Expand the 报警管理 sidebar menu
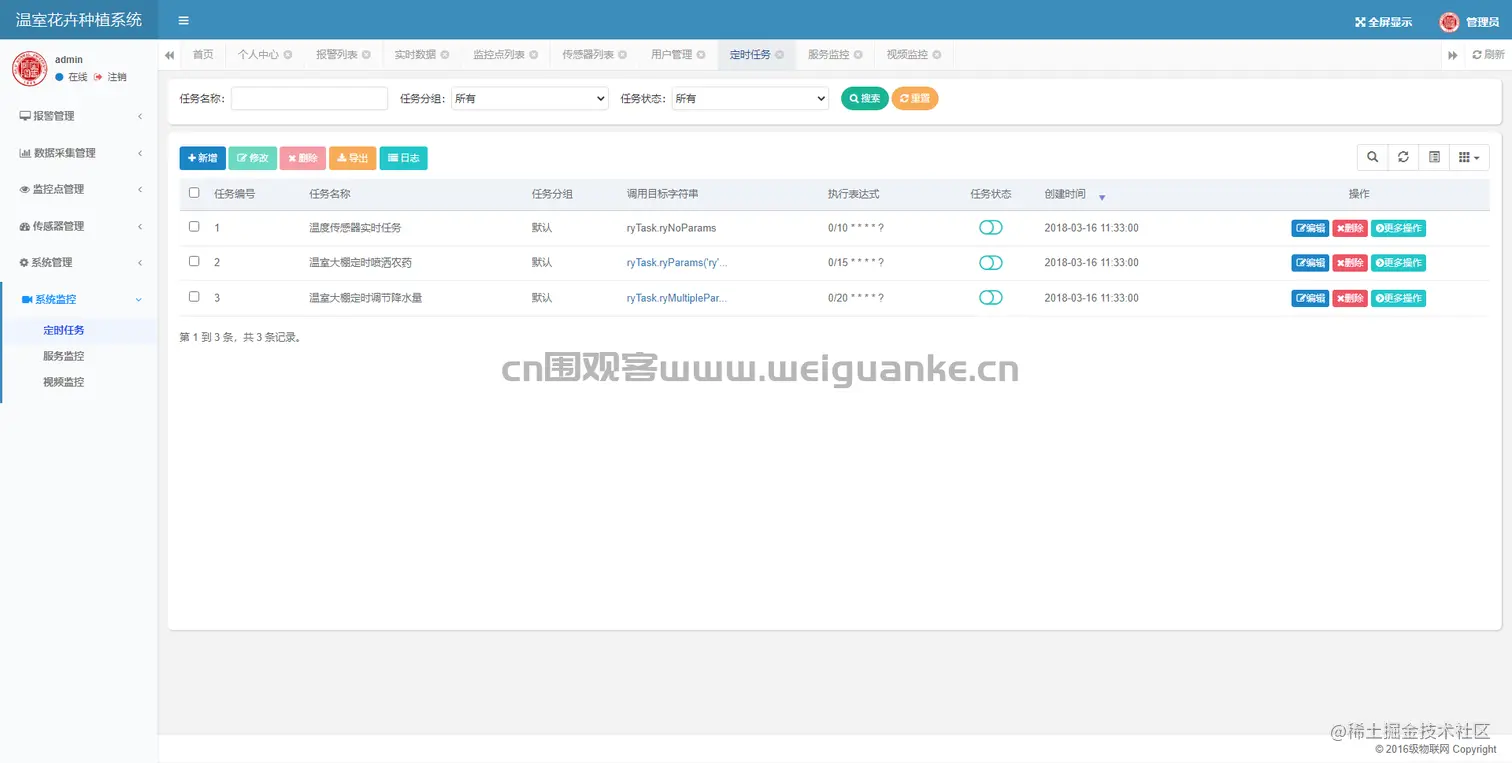 (x=79, y=116)
